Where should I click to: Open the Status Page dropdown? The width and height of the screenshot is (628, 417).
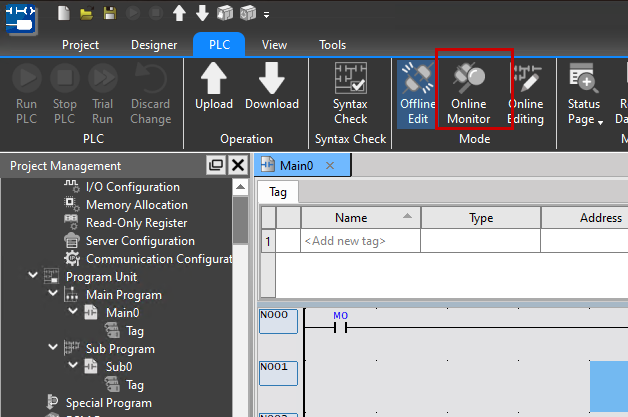tap(584, 96)
